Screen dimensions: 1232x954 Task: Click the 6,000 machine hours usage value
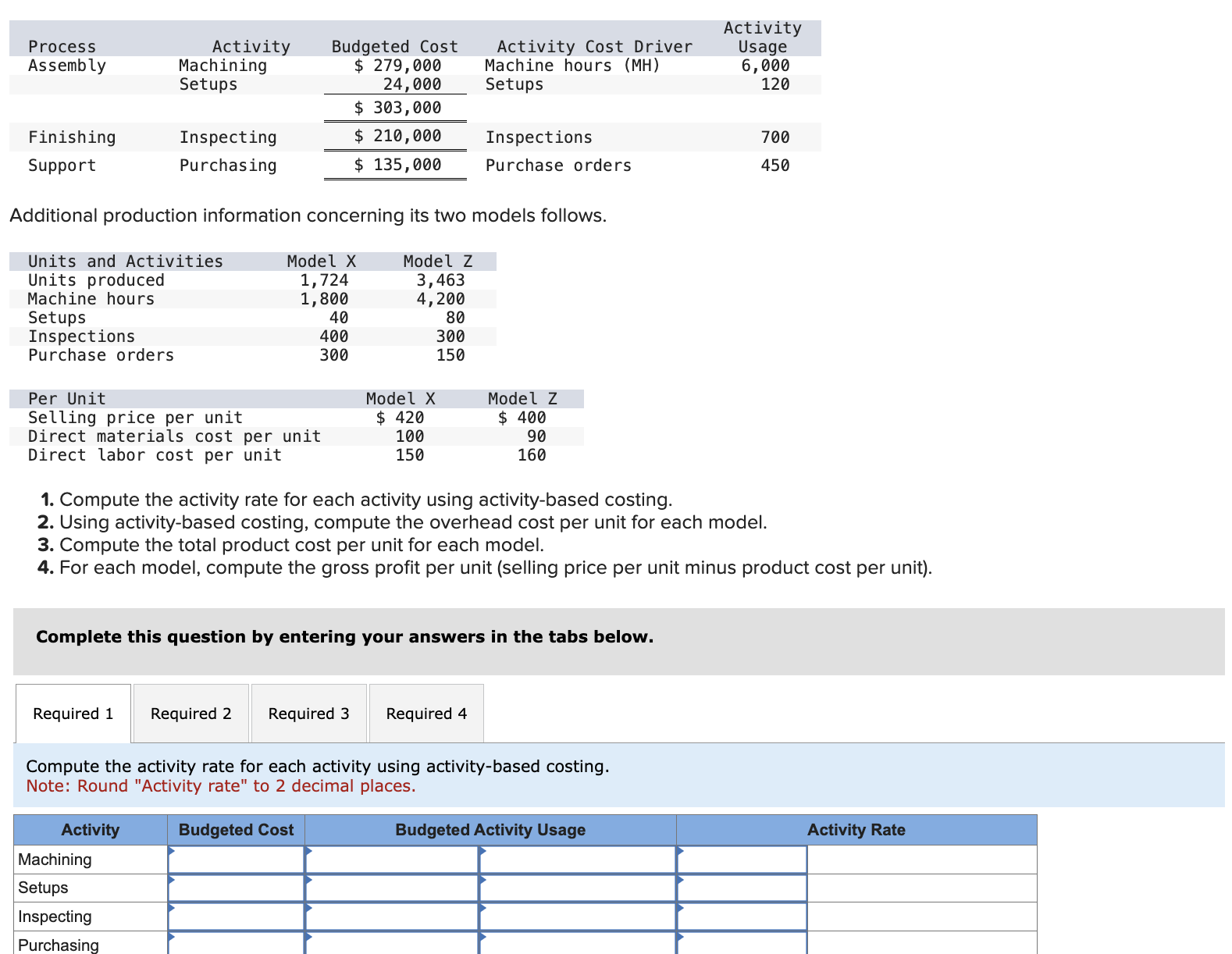coord(765,66)
